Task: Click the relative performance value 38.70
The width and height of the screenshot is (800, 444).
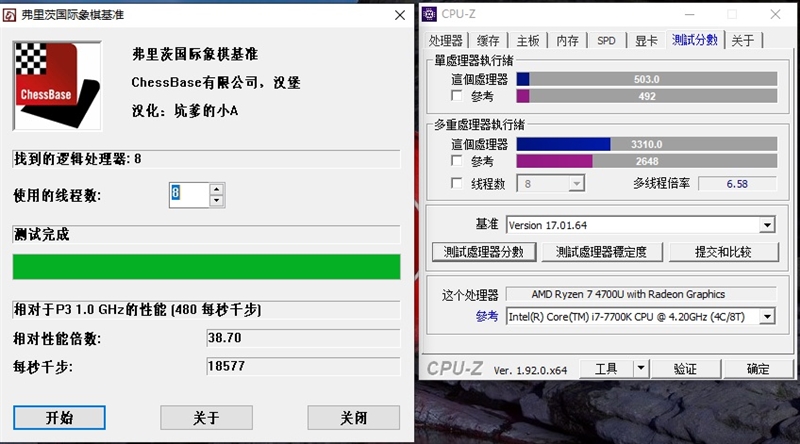Action: pos(303,338)
